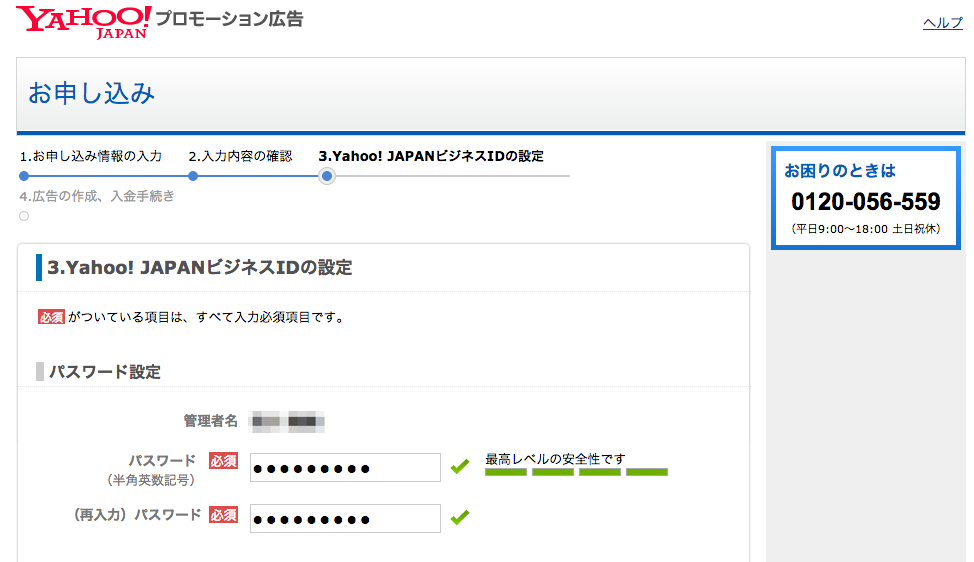Screen dimensions: 974x562
Task: Click the (再入力) パスワード input field
Action: pyautogui.click(x=345, y=519)
